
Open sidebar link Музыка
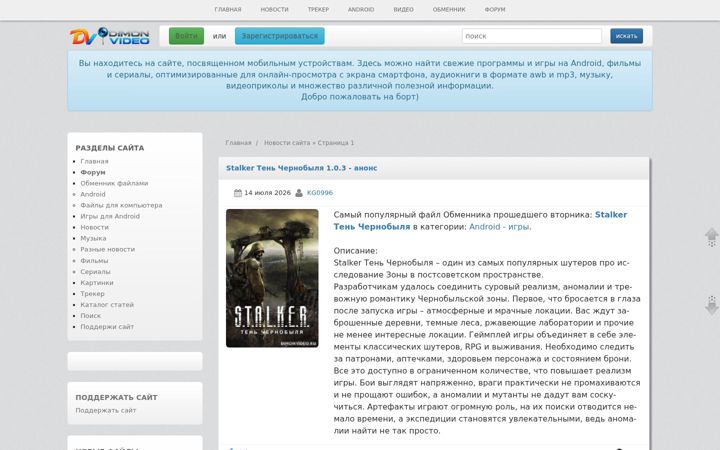tap(93, 238)
